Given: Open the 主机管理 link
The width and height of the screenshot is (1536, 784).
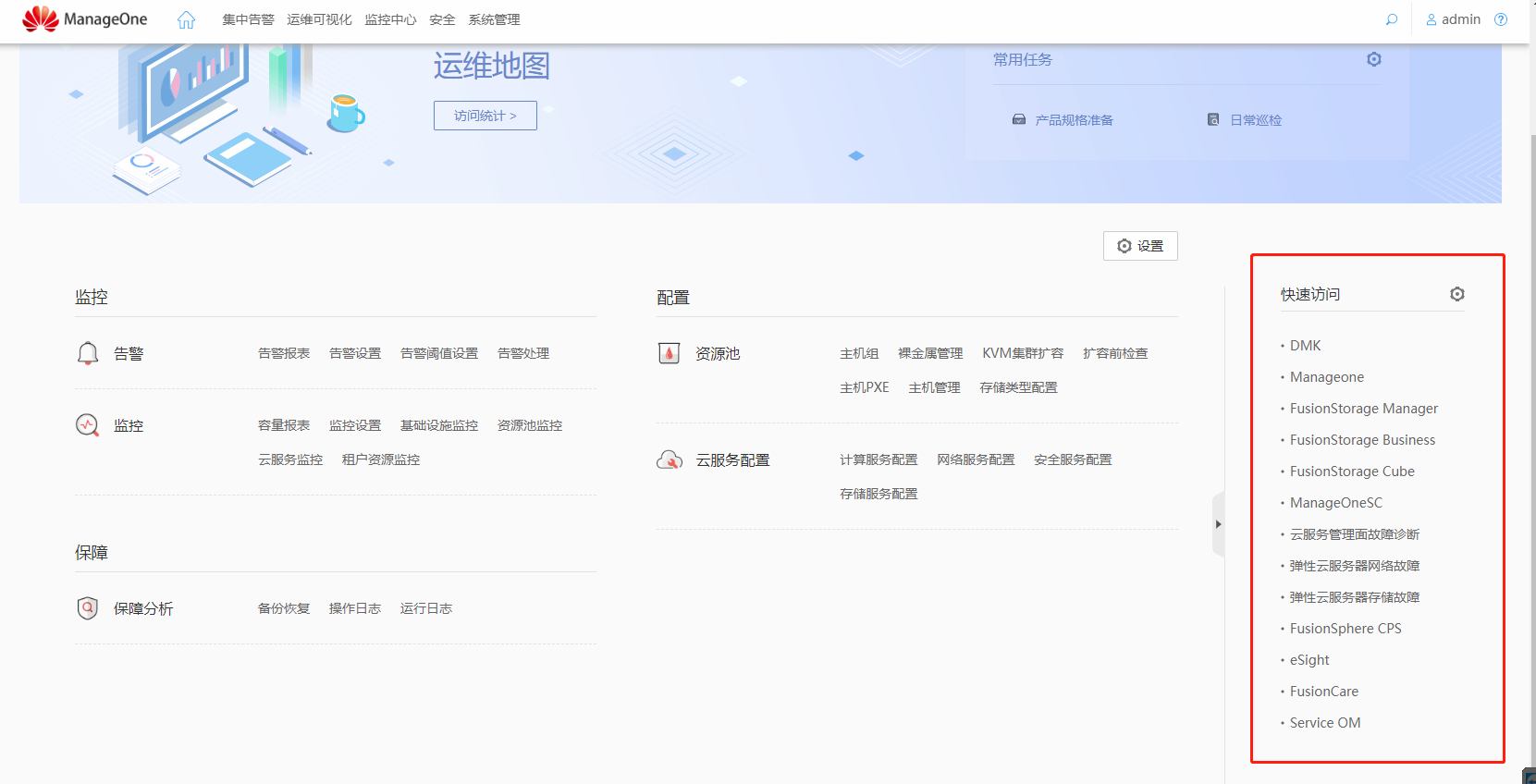Looking at the screenshot, I should click(934, 387).
